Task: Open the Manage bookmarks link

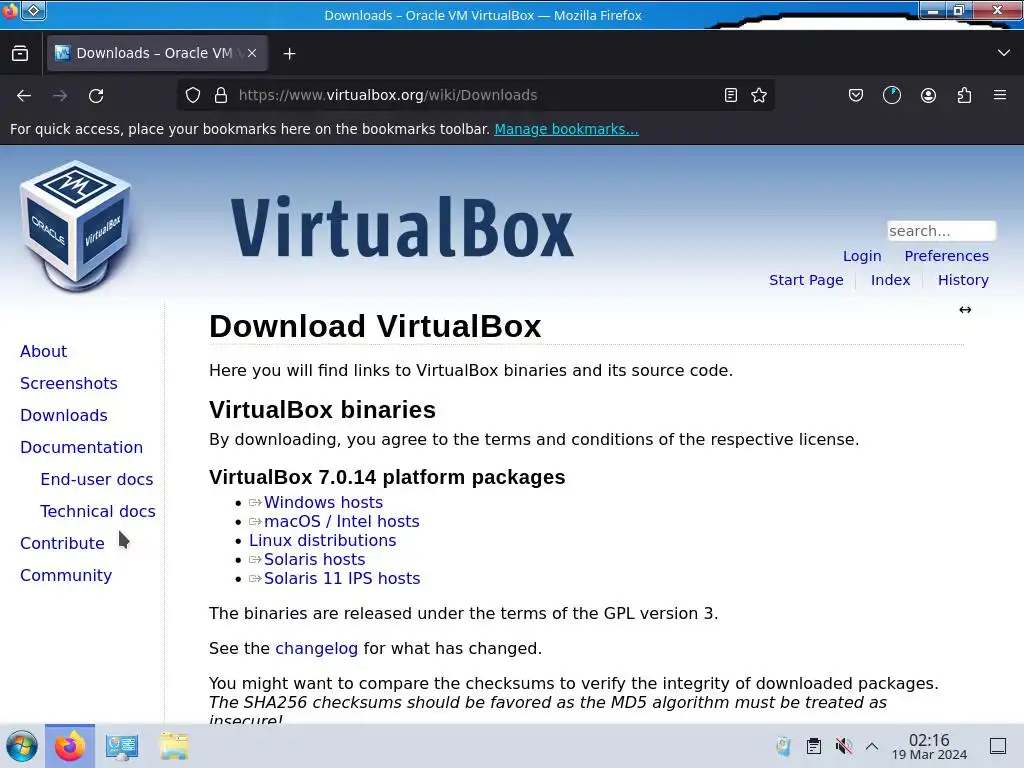Action: [x=566, y=129]
